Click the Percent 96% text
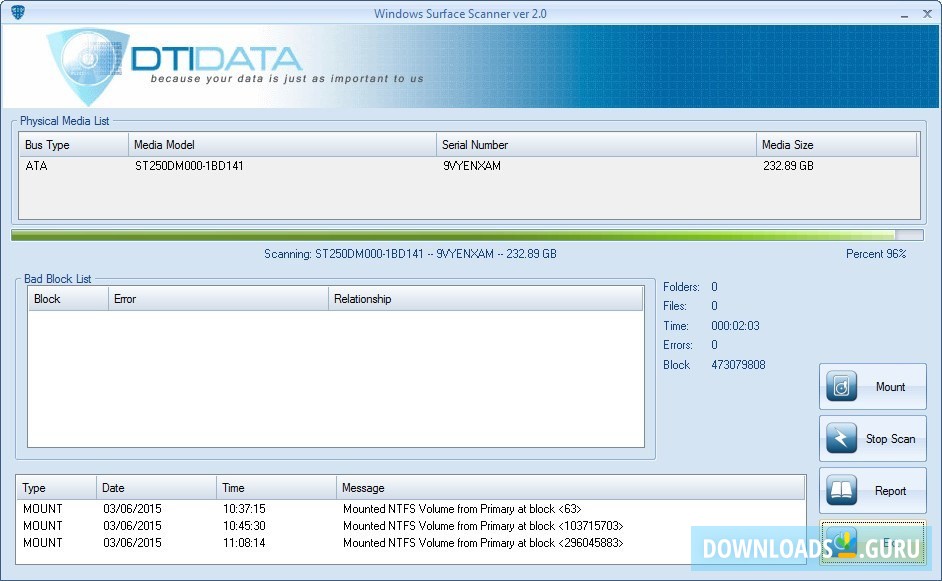 [876, 254]
